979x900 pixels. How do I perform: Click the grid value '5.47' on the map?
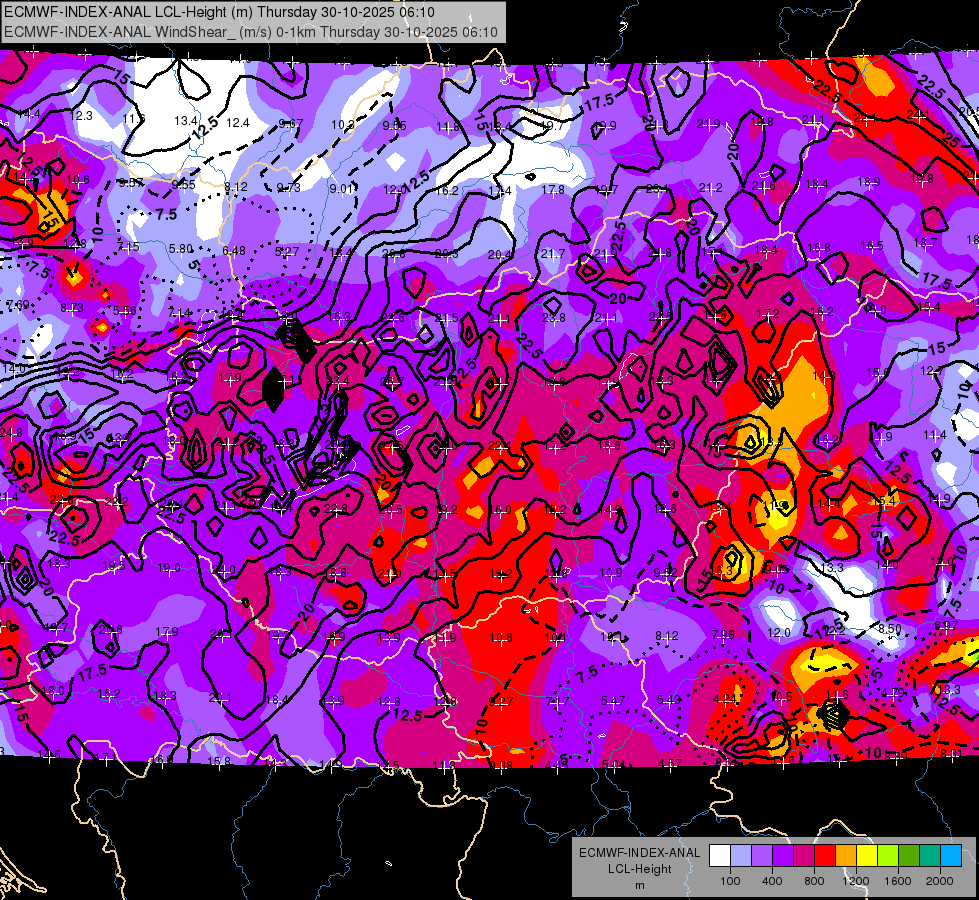coord(613,701)
